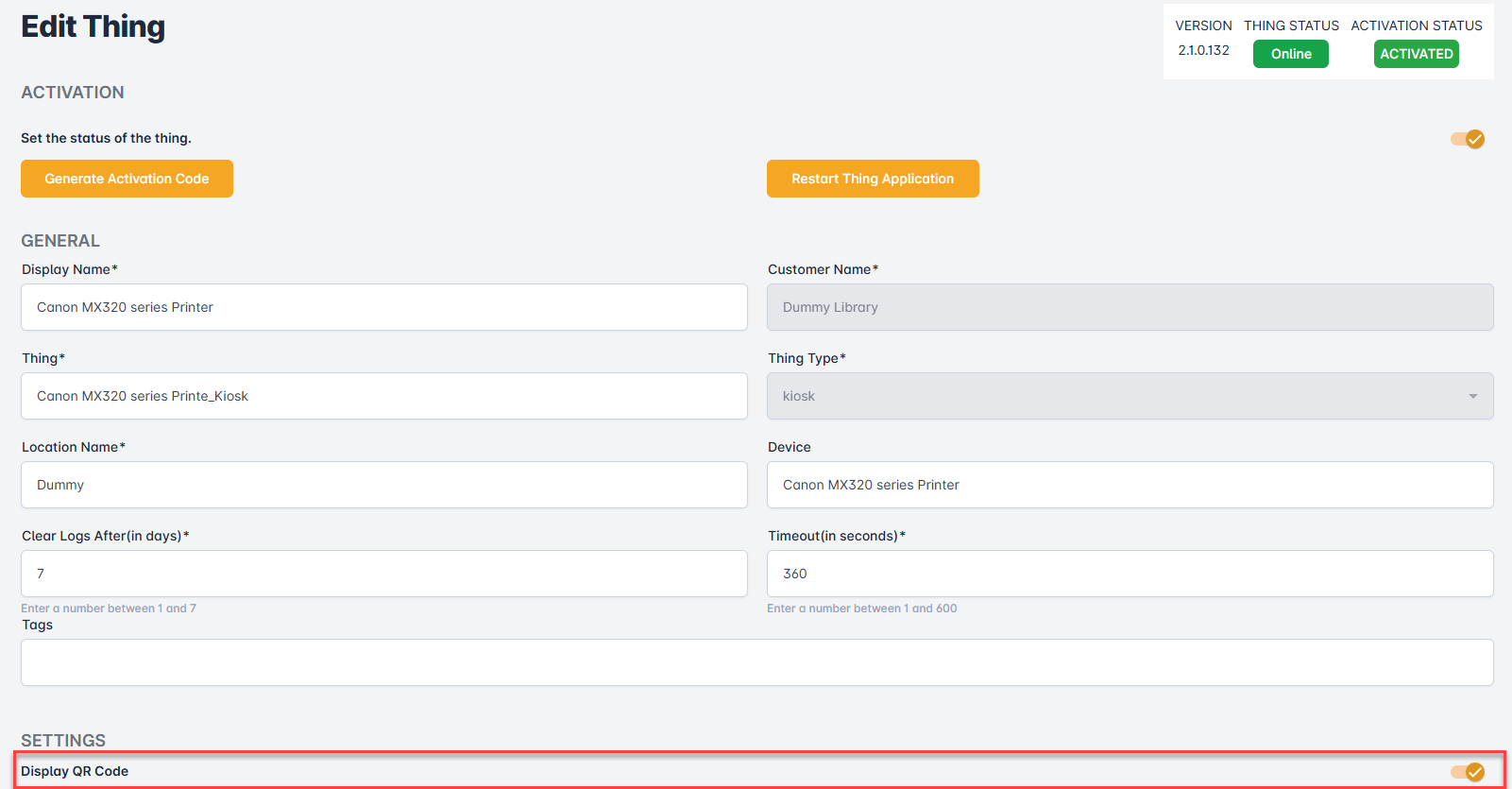This screenshot has height=789, width=1512.
Task: Click the Generate Activation Code button
Action: tap(127, 179)
